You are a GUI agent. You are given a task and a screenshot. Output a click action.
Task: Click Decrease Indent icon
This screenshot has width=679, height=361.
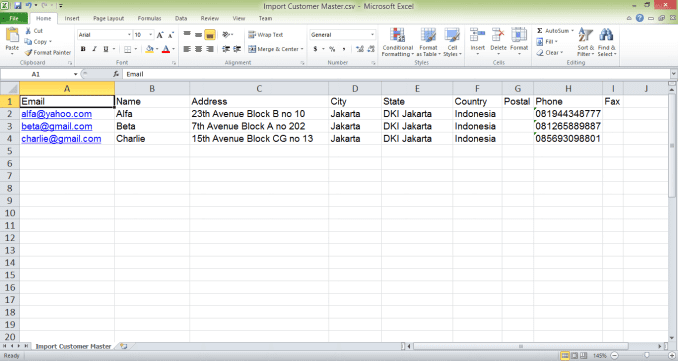(x=226, y=49)
